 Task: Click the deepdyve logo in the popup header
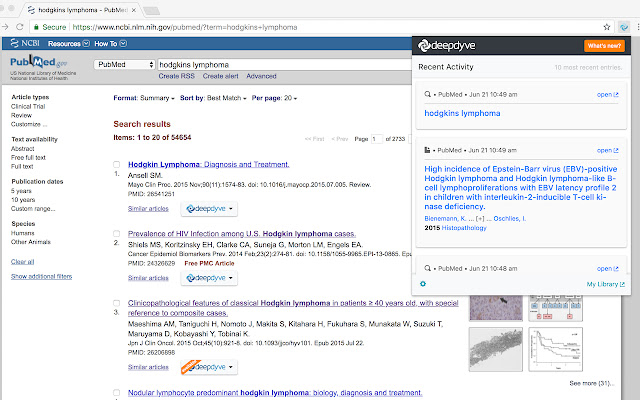[x=447, y=46]
